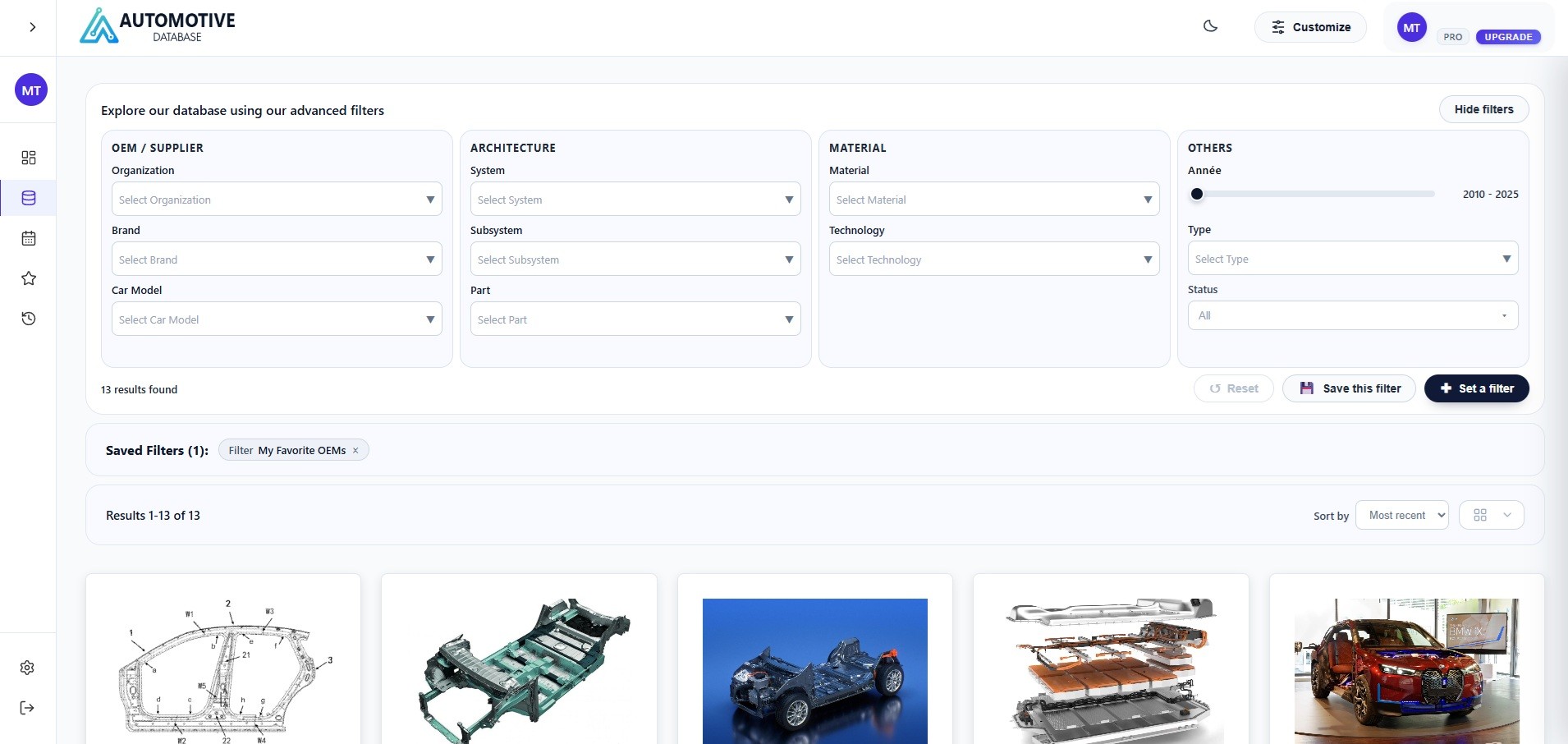Open the Status All dropdown
Image resolution: width=1568 pixels, height=744 pixels.
click(1353, 315)
